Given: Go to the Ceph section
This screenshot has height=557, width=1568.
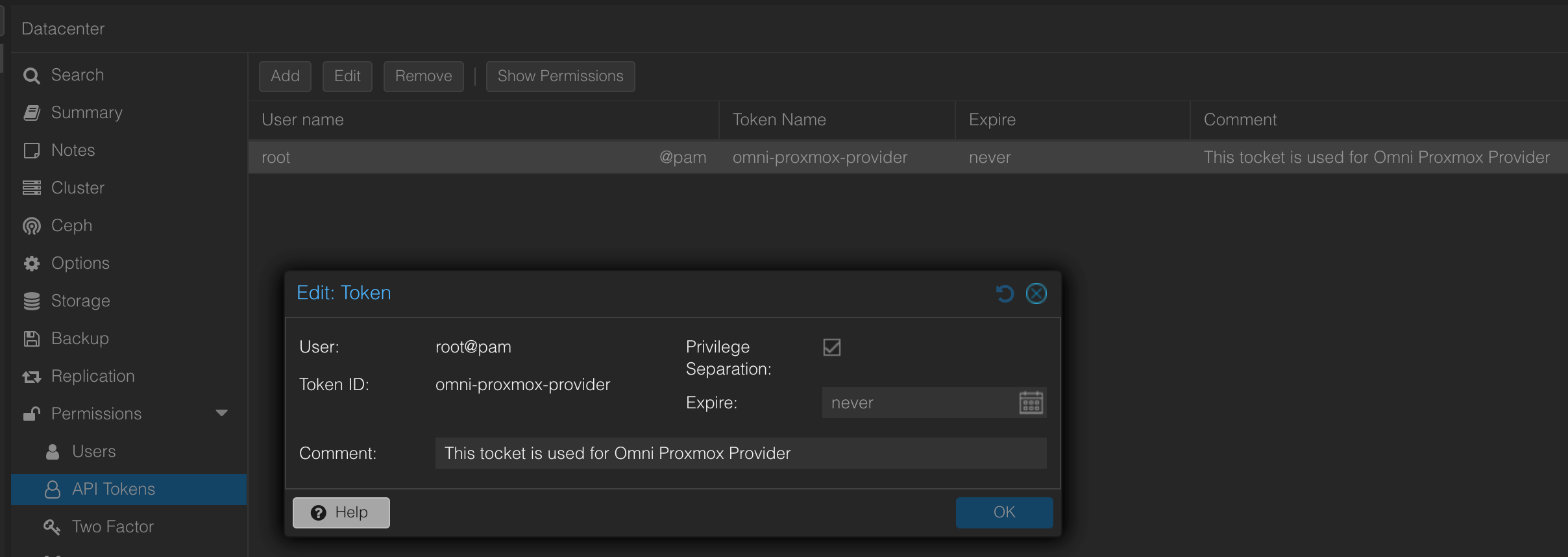Looking at the screenshot, I should point(71,226).
